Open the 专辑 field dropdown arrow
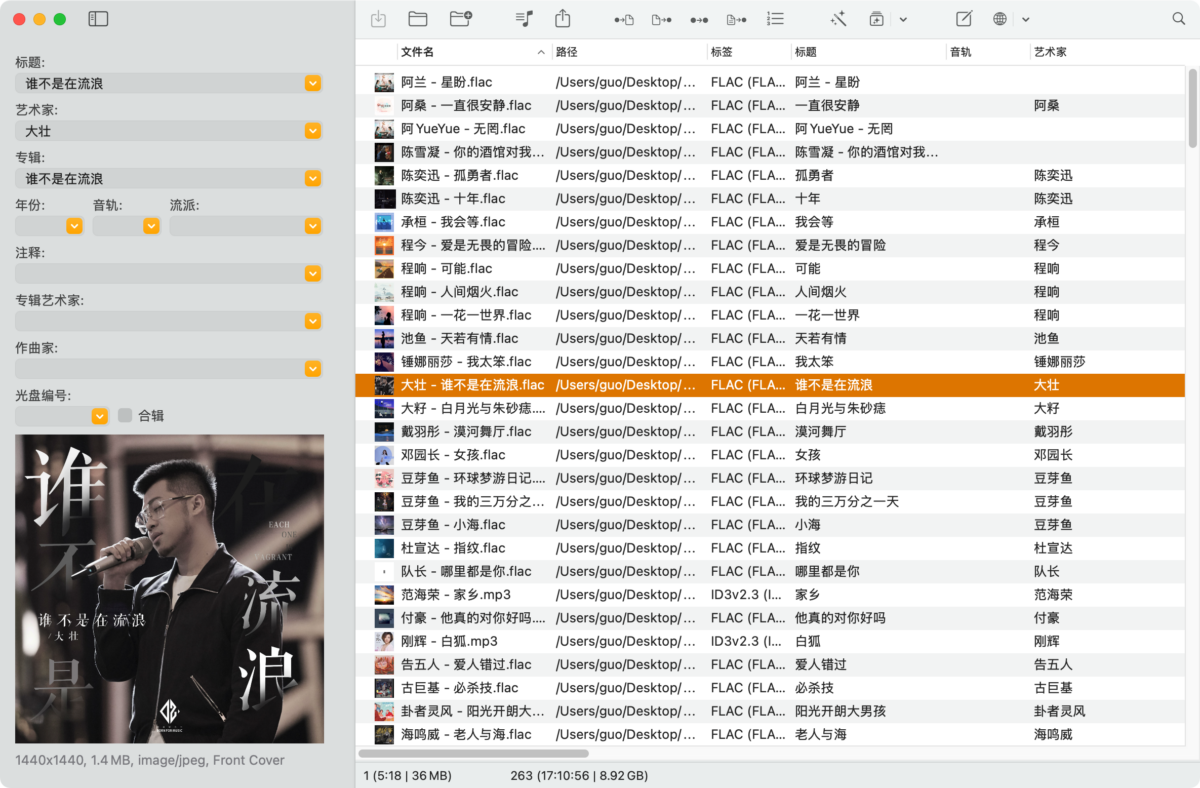Screen dimensions: 1200x788 [313, 178]
